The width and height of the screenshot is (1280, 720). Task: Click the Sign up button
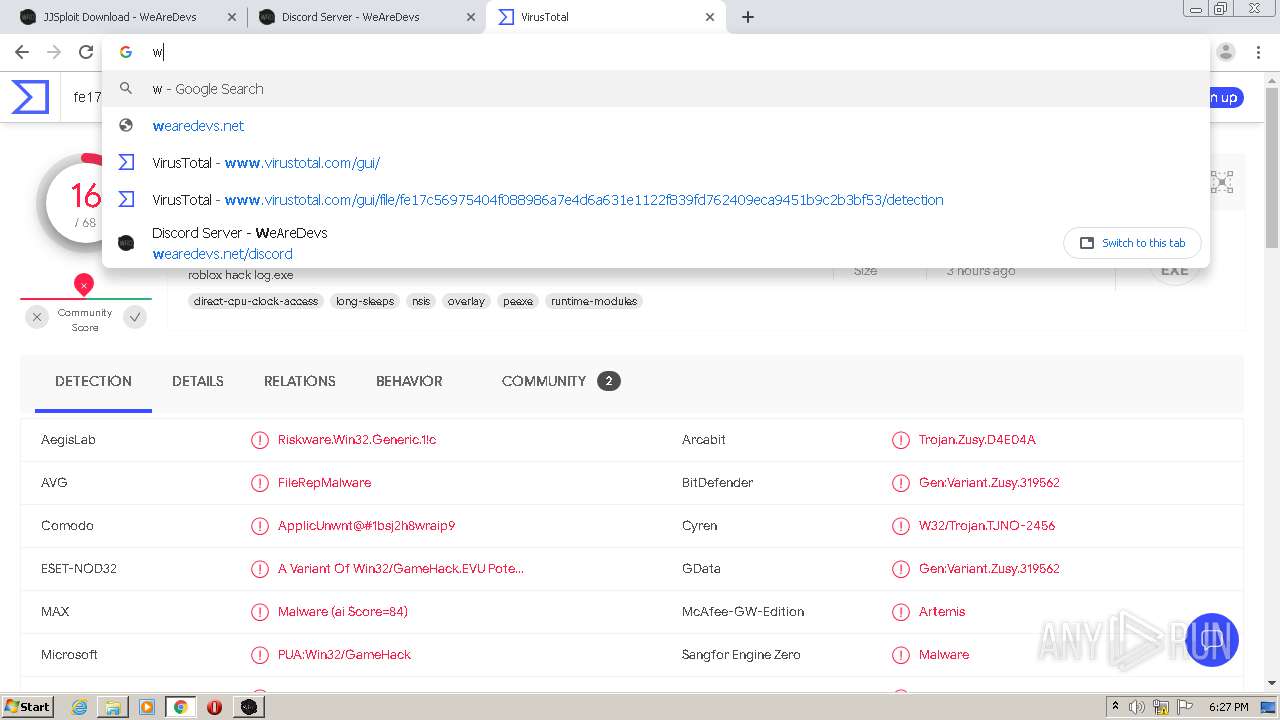click(x=1225, y=97)
